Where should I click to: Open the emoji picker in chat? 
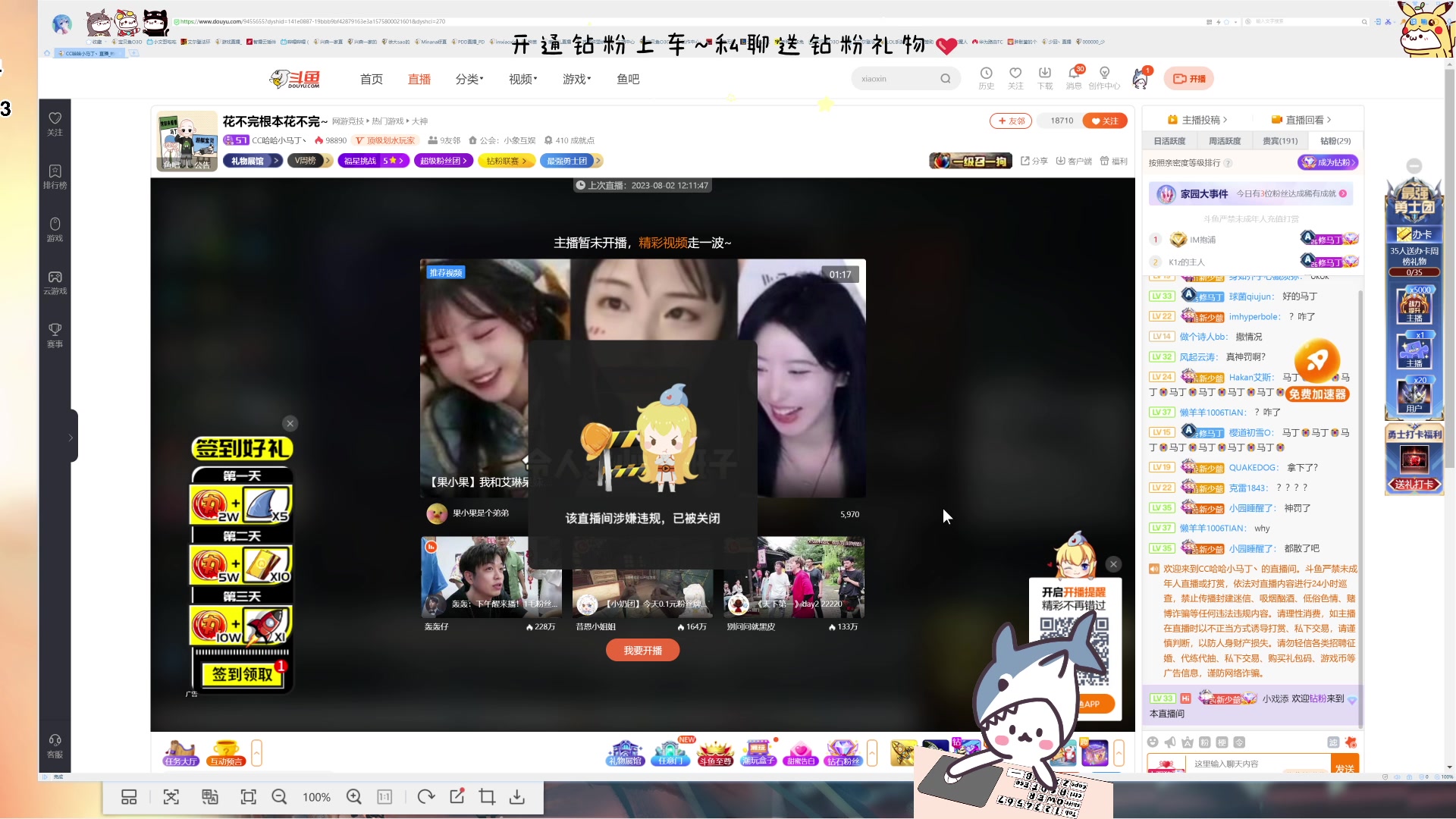pyautogui.click(x=1153, y=742)
